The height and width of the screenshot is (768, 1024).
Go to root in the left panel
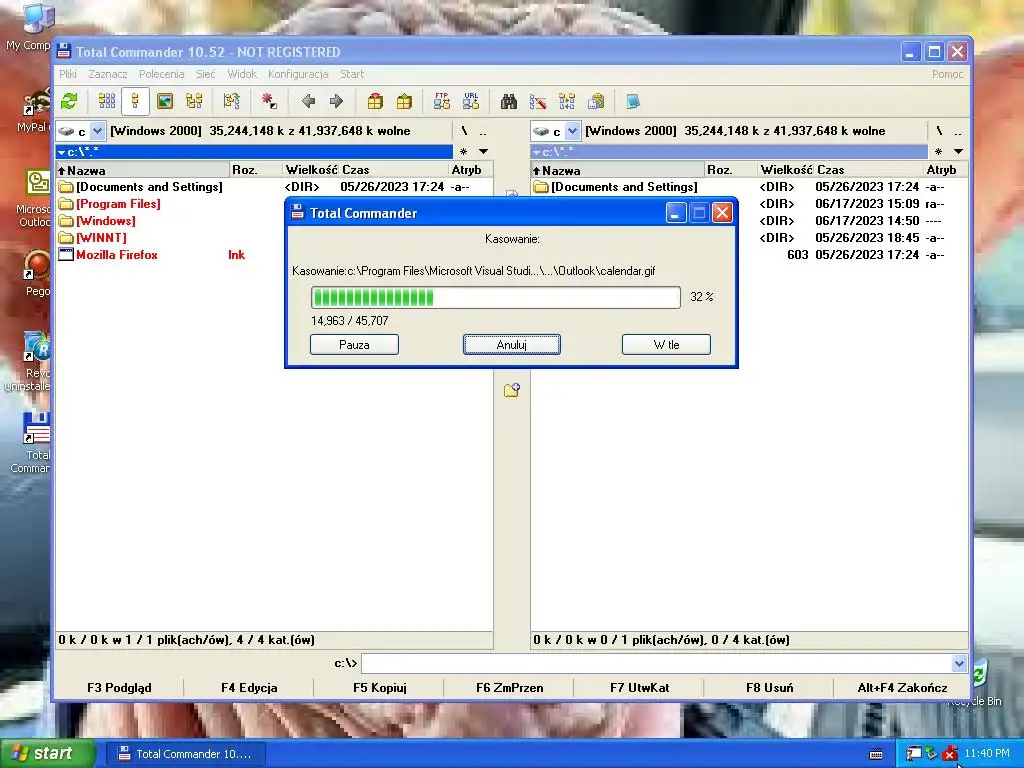pos(464,131)
